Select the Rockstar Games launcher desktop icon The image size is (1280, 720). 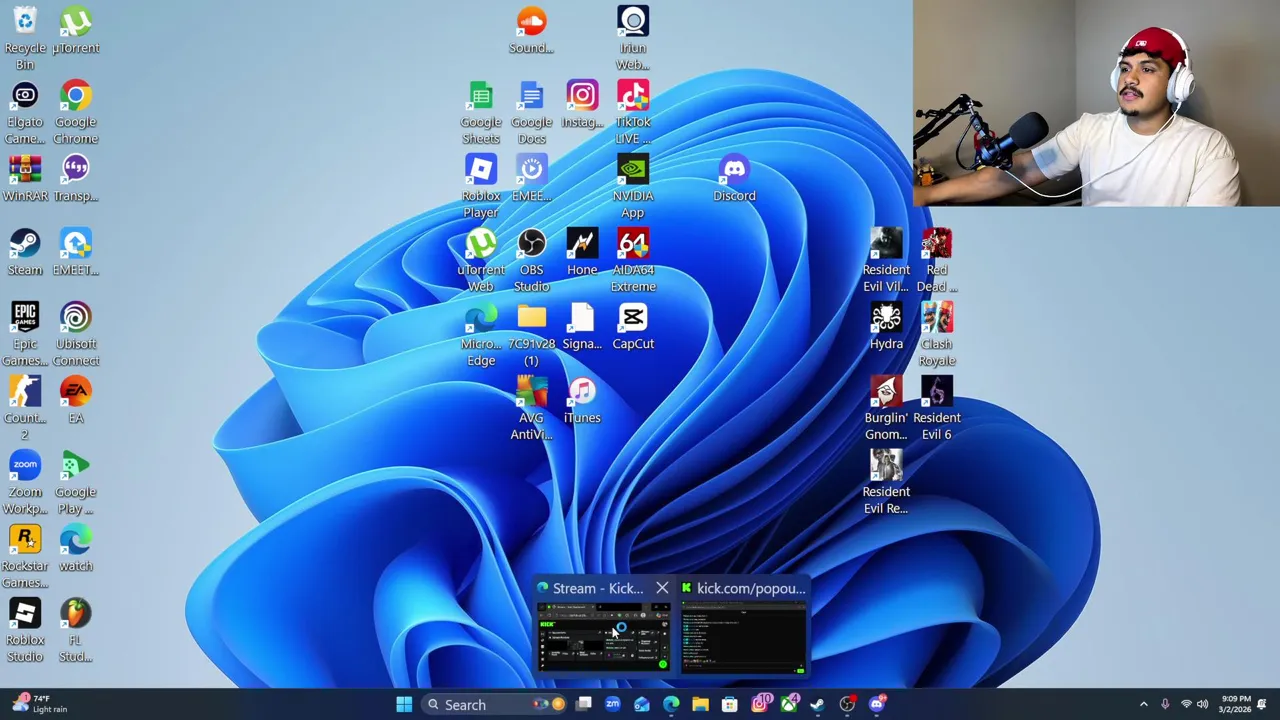point(25,556)
